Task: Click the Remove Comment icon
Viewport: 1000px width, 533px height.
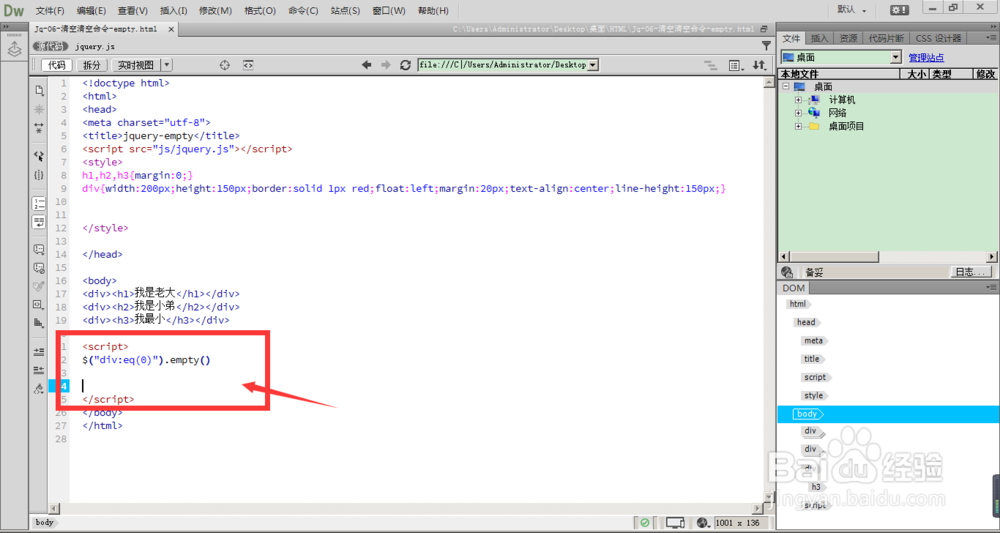Action: pyautogui.click(x=39, y=268)
